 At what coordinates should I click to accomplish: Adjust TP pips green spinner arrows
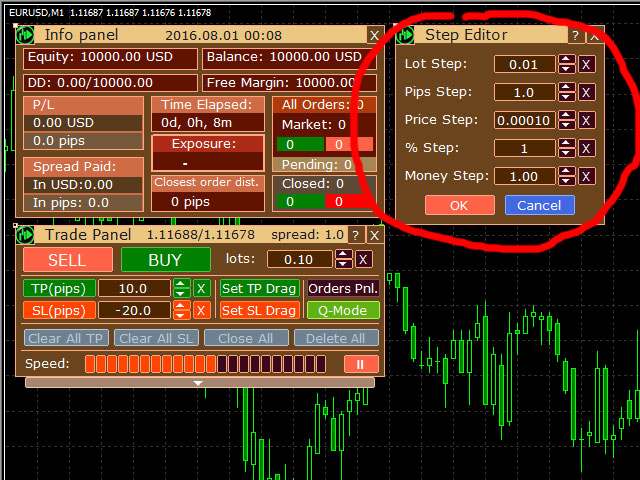[182, 289]
